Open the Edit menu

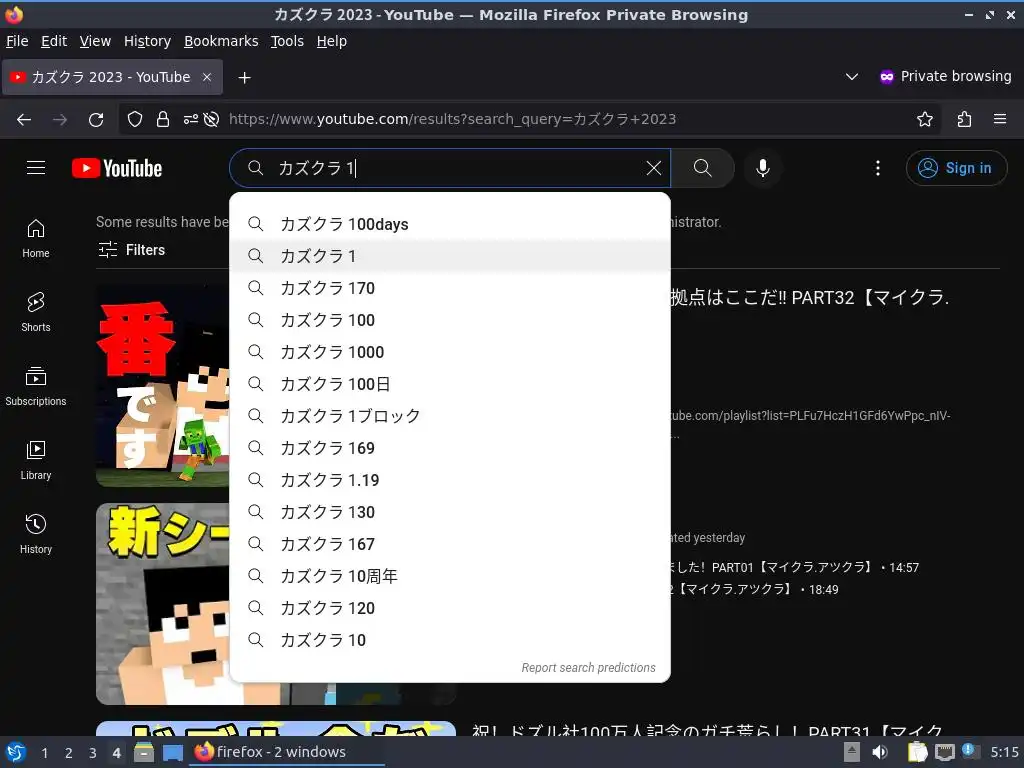pos(54,41)
